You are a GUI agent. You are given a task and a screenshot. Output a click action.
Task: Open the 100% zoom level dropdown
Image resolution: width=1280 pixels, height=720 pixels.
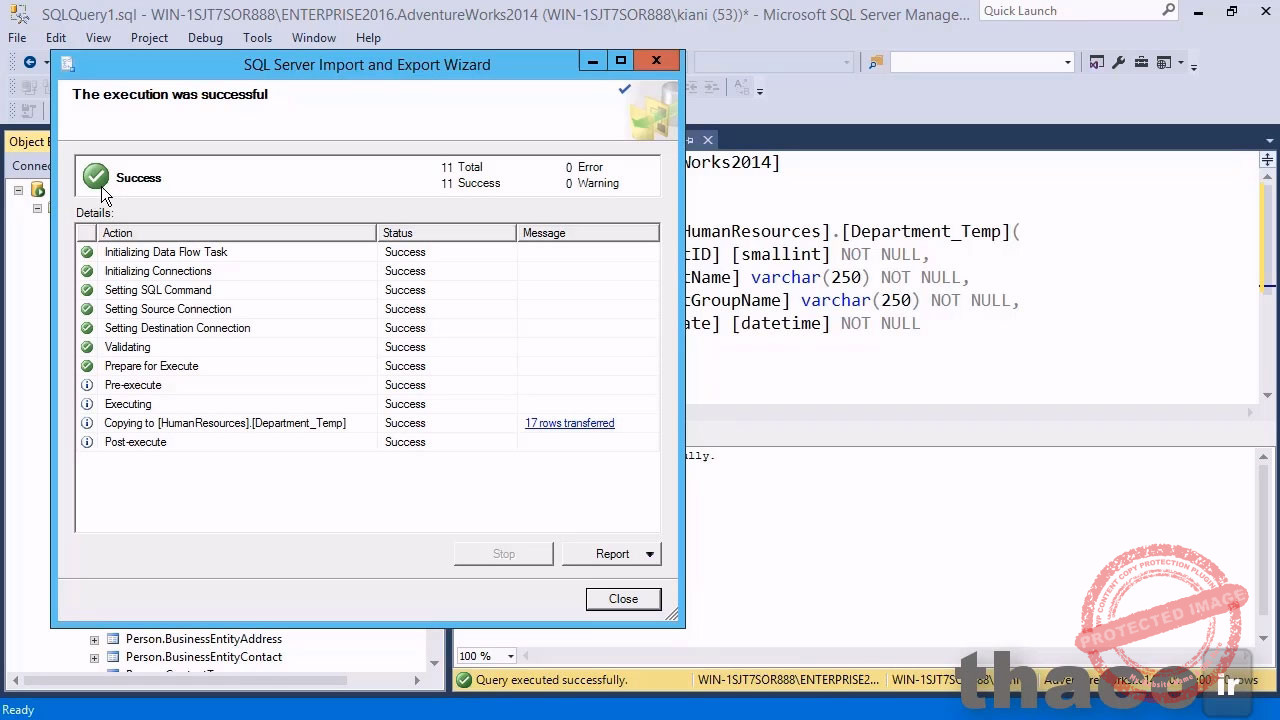[510, 656]
